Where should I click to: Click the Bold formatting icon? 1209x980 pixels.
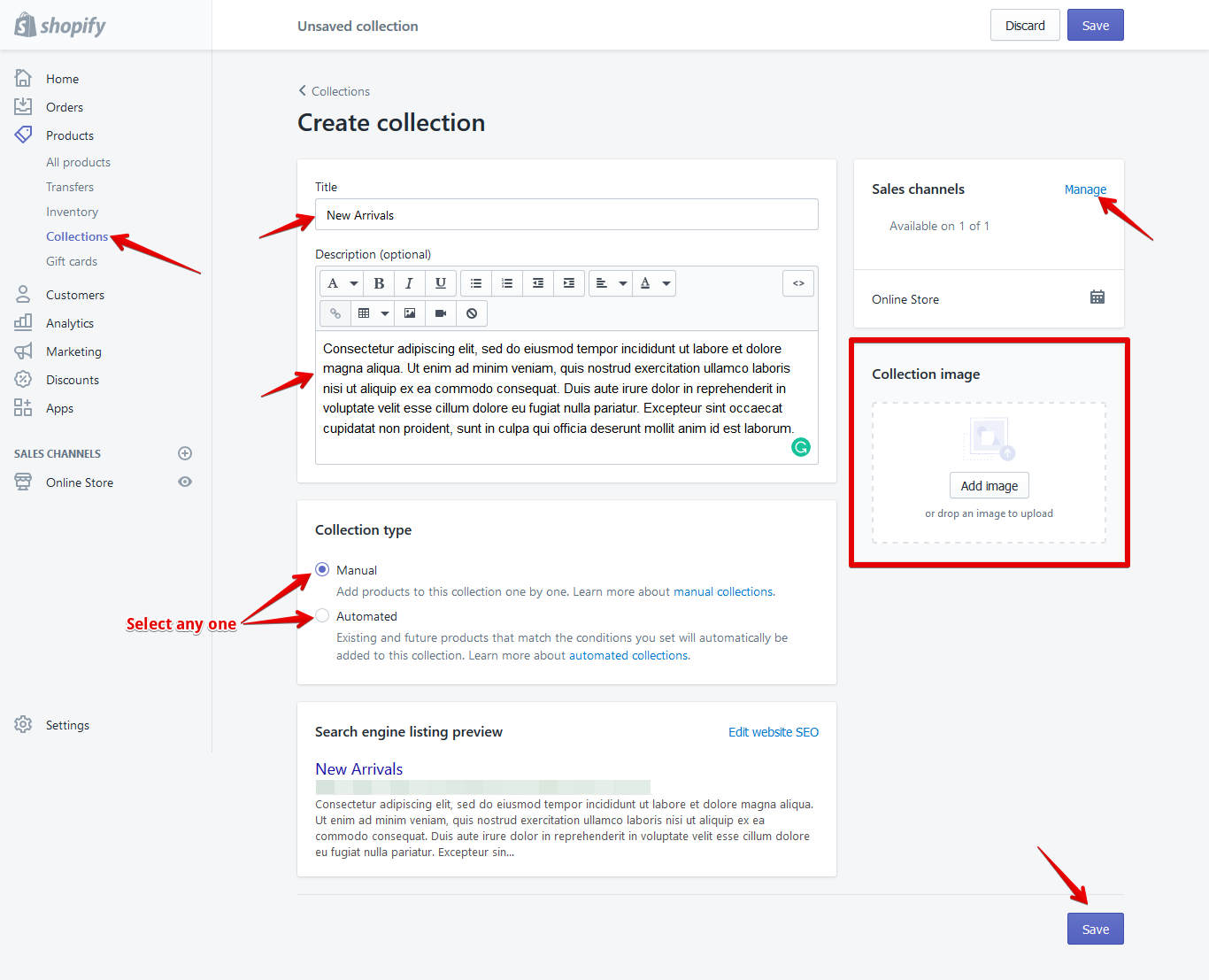[379, 283]
